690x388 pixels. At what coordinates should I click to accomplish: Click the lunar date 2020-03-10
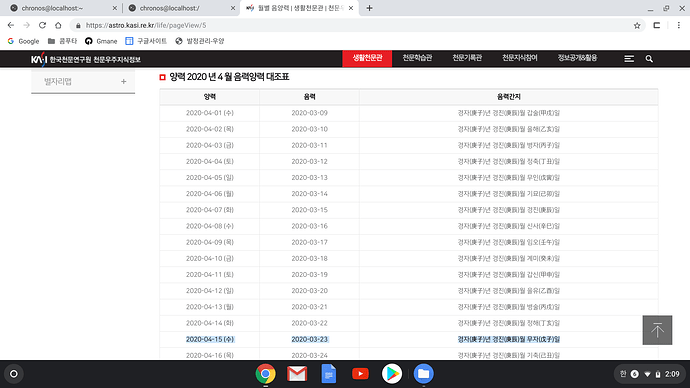[x=309, y=129]
